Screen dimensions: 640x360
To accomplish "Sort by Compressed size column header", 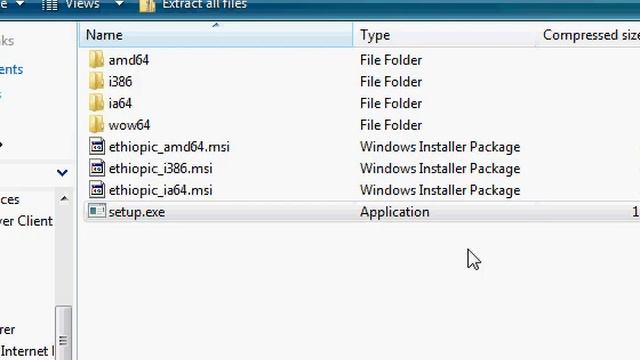I will click(x=588, y=35).
